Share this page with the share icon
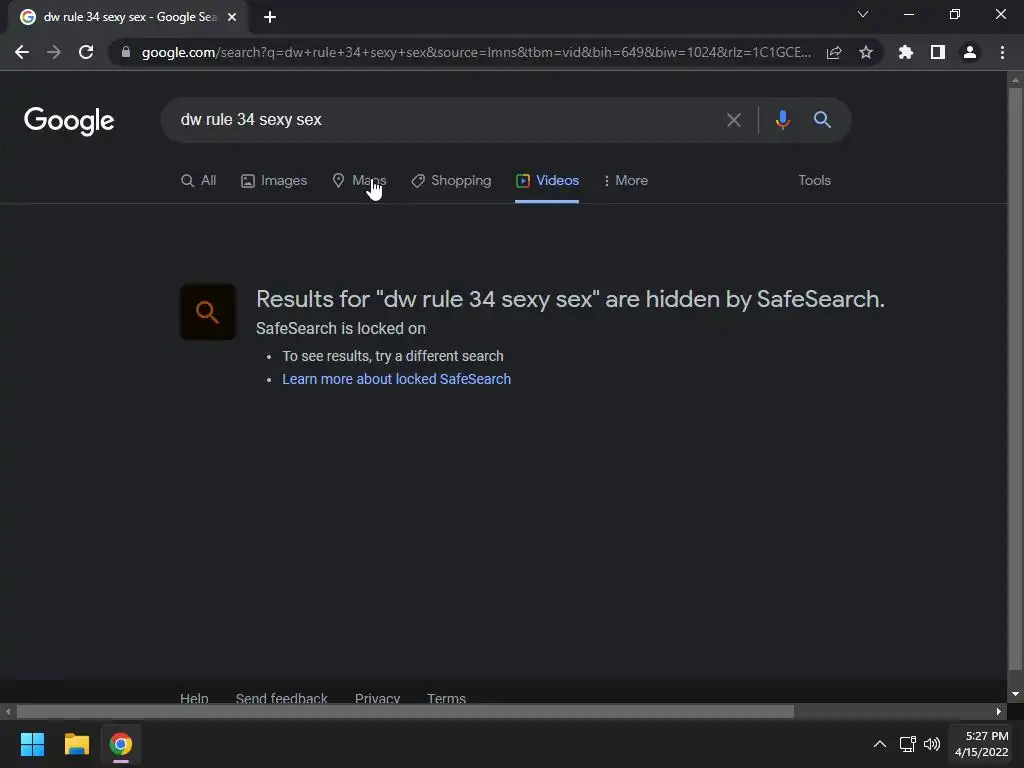The width and height of the screenshot is (1024, 768). click(834, 52)
